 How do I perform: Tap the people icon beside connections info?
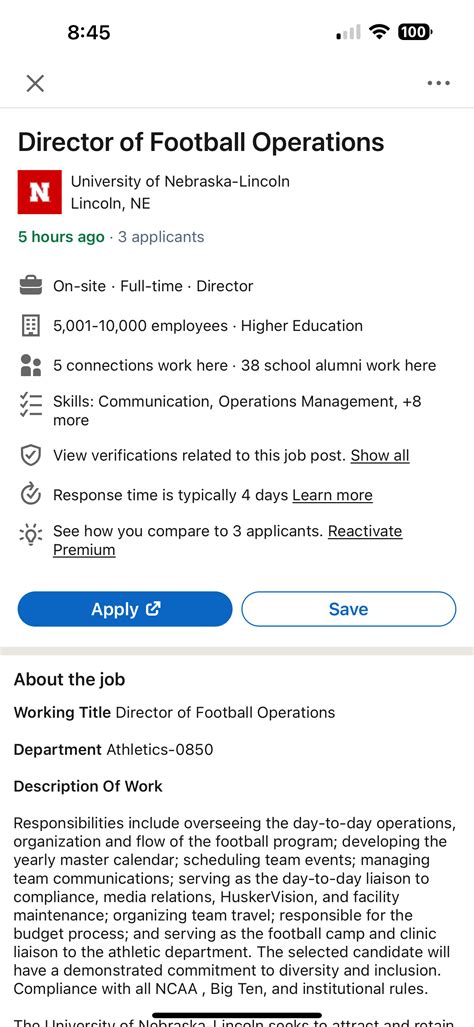30,365
